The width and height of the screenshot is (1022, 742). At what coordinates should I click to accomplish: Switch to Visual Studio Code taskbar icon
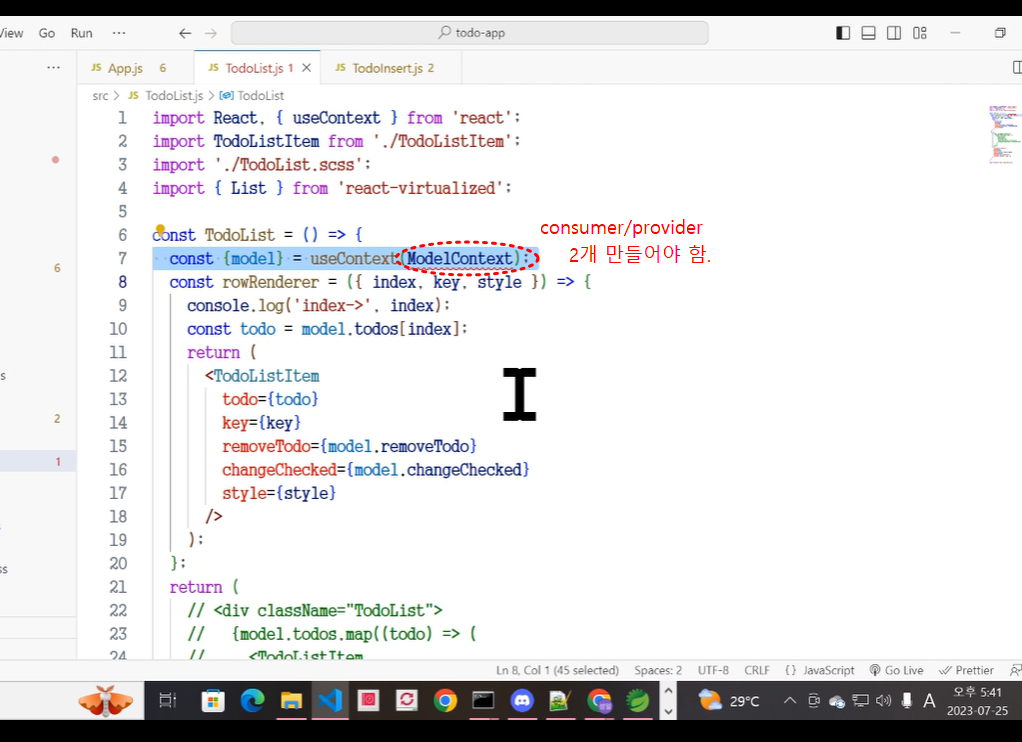[x=330, y=701]
